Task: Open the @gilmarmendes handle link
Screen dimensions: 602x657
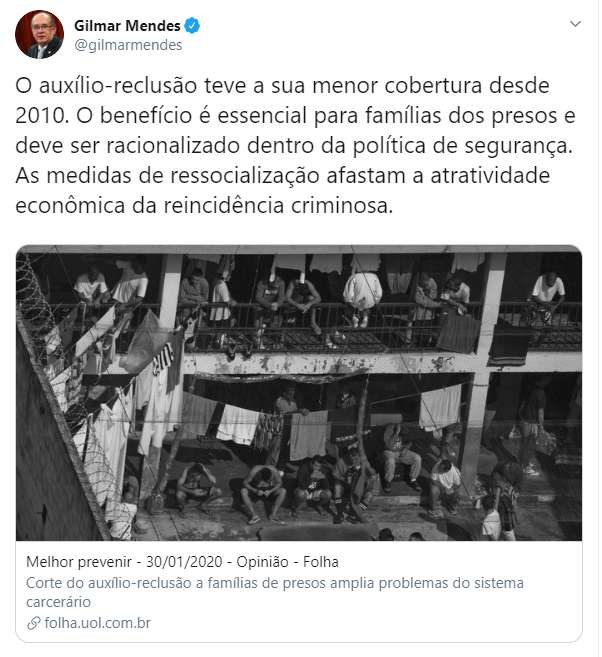Action: click(128, 45)
